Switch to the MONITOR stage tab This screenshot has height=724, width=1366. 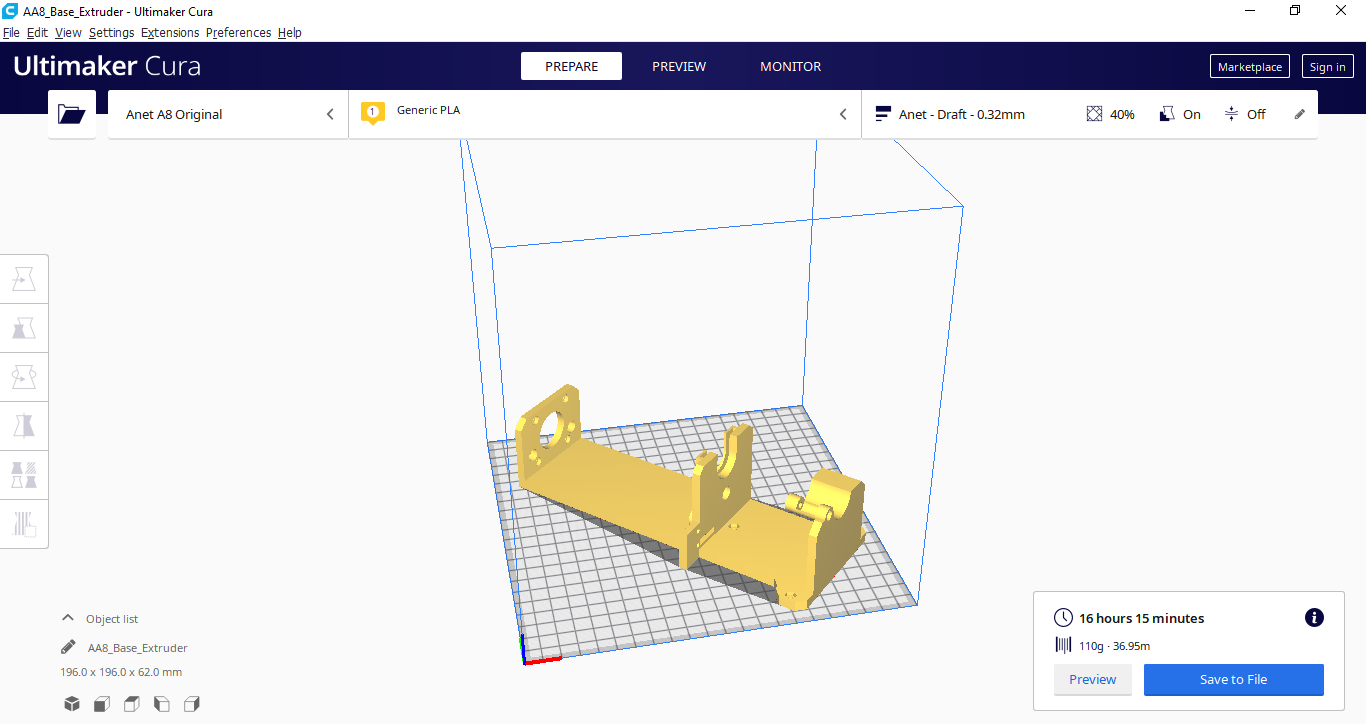pyautogui.click(x=791, y=66)
